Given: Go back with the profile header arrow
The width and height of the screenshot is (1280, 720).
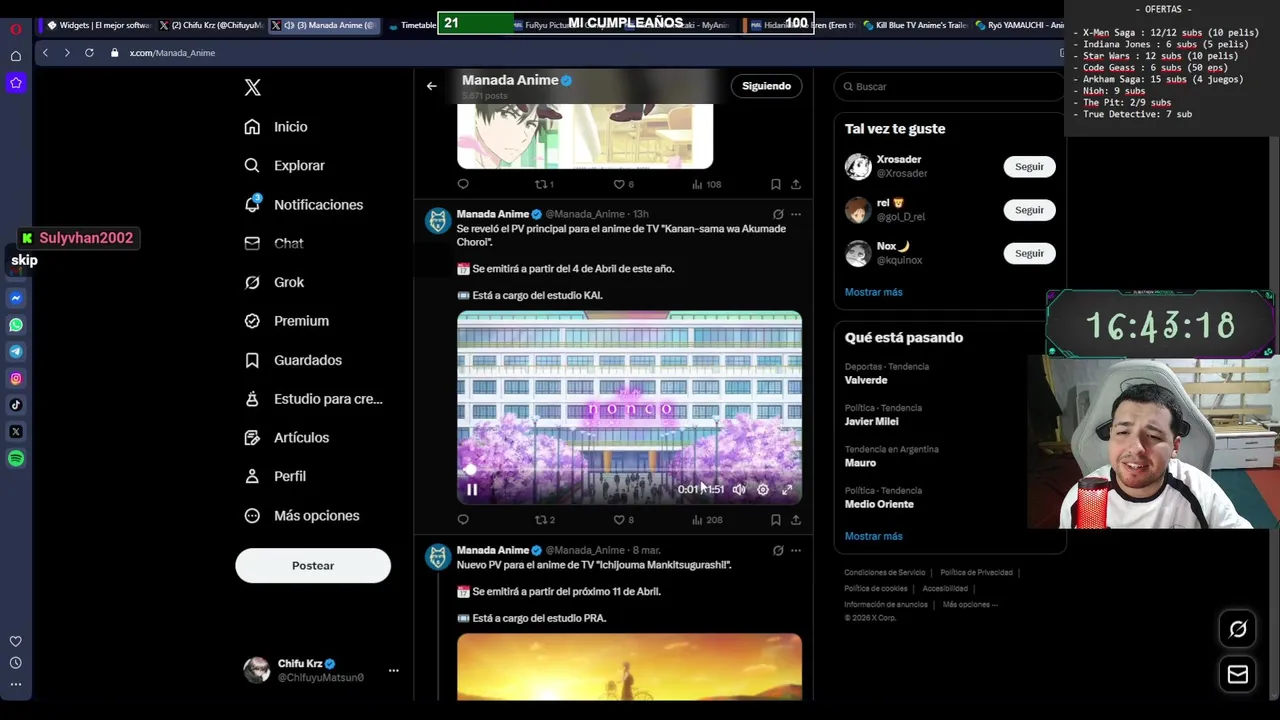Looking at the screenshot, I should pos(432,86).
